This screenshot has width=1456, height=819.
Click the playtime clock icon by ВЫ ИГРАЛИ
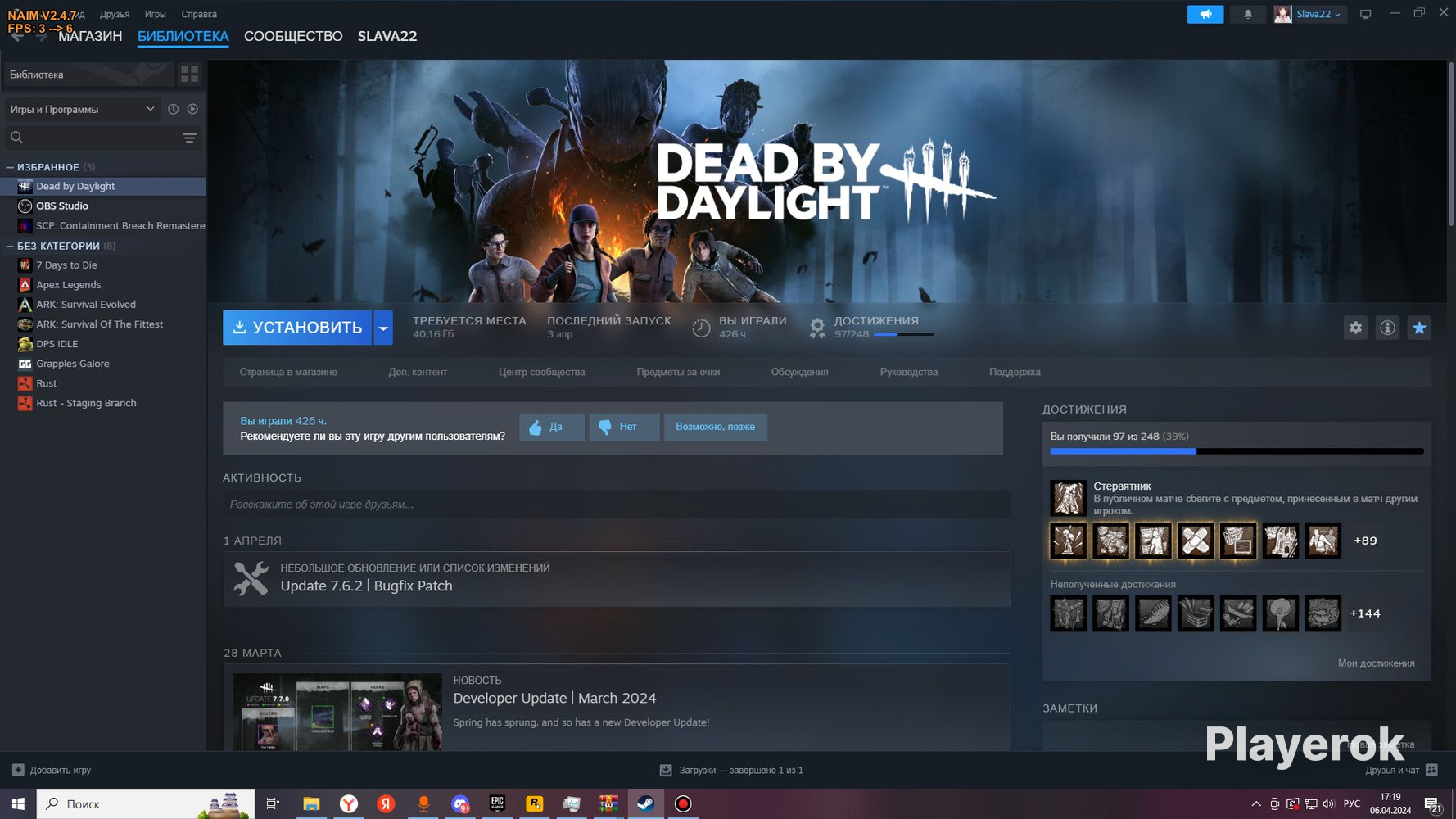[701, 328]
